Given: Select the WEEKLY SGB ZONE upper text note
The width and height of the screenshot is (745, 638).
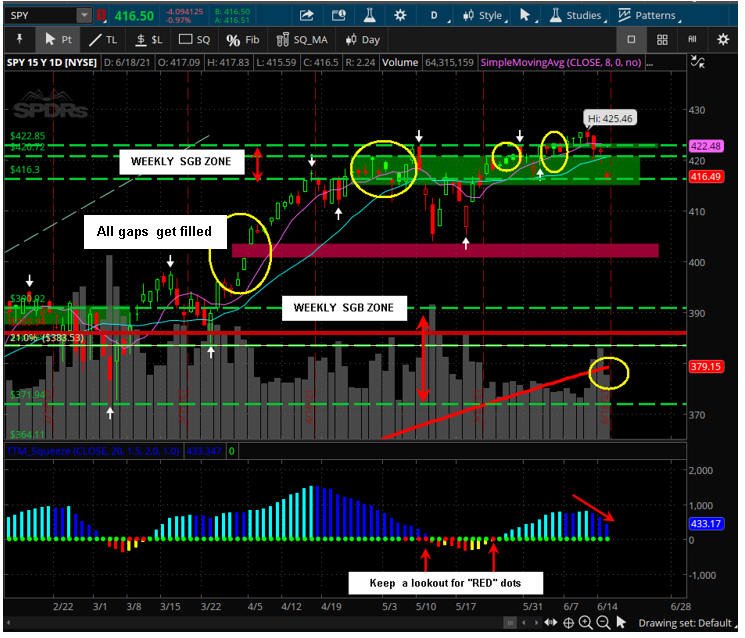Looking at the screenshot, I should click(x=181, y=162).
